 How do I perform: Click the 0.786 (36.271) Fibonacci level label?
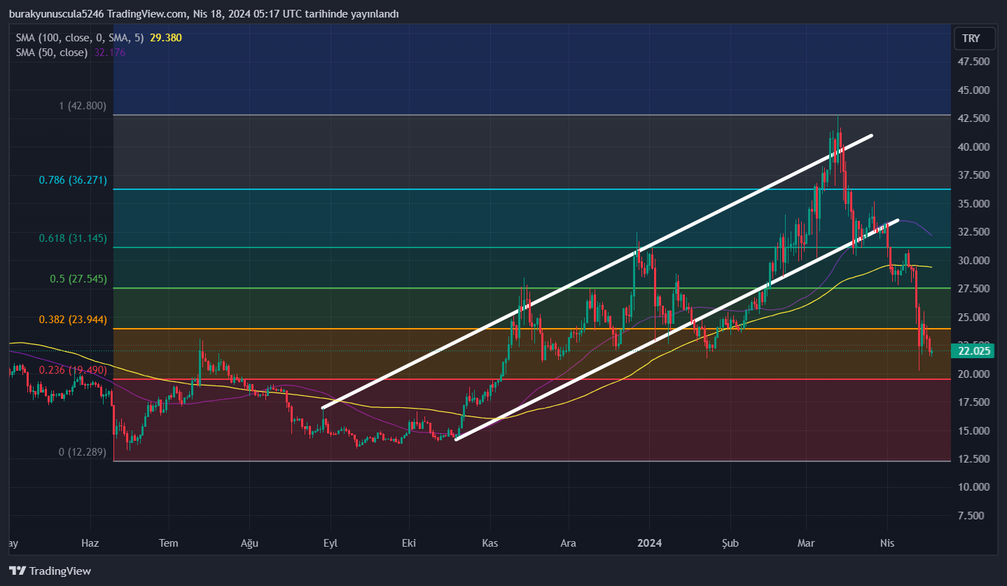[72, 181]
